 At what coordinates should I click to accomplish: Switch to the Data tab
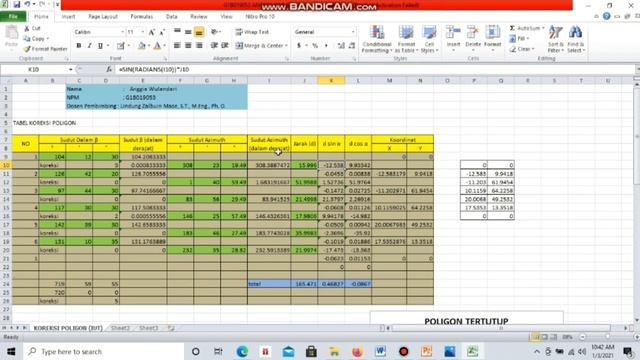coord(171,17)
